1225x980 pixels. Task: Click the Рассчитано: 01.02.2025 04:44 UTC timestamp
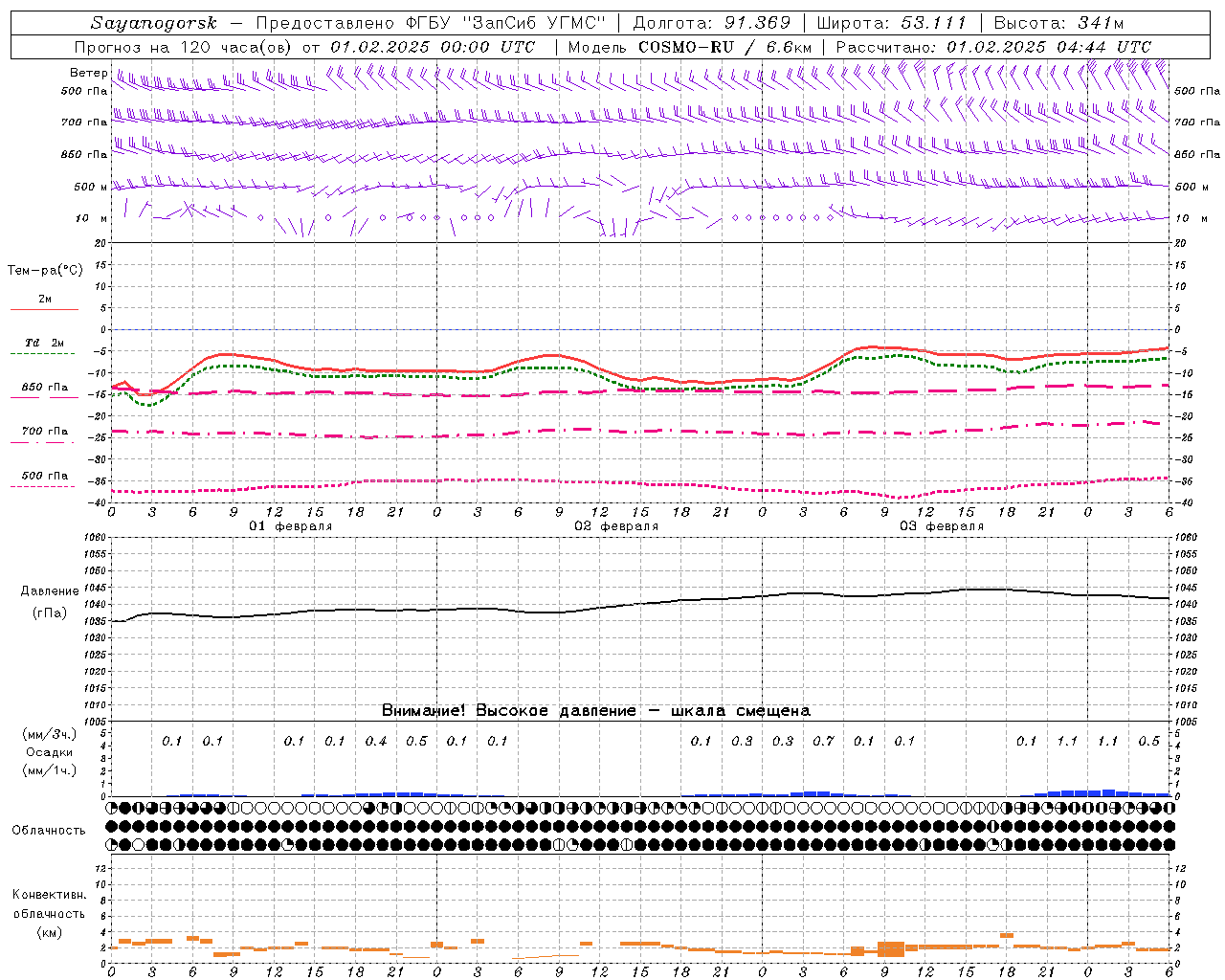pos(993,47)
